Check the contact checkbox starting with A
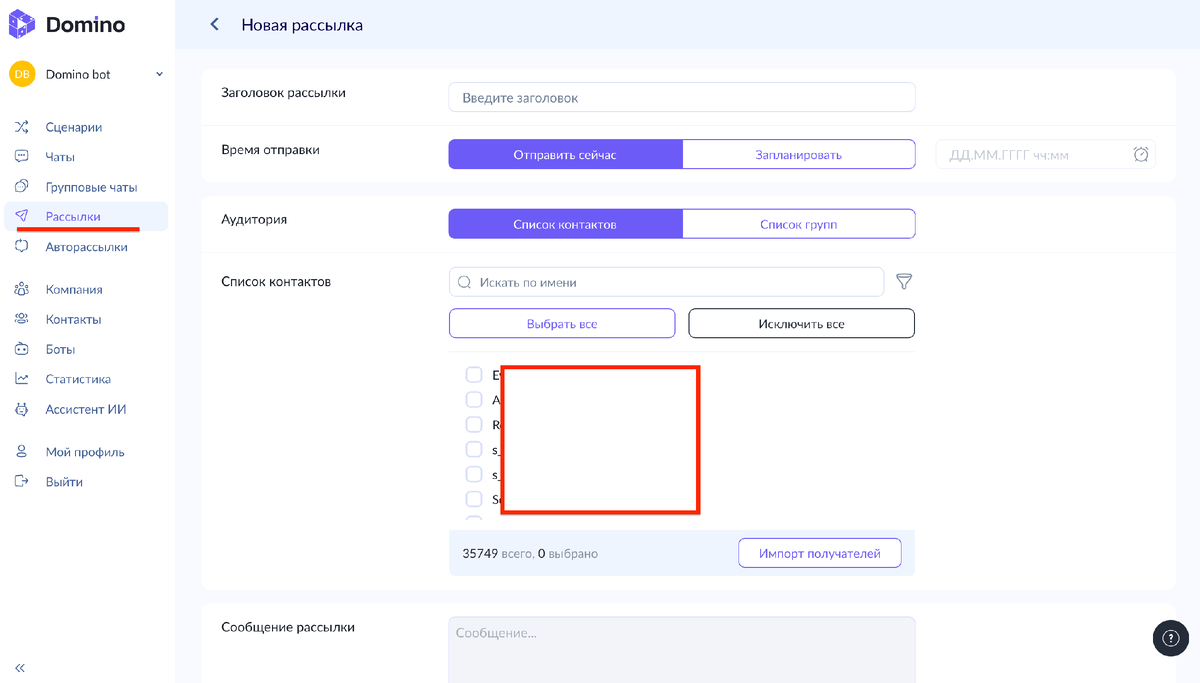Viewport: 1200px width, 683px height. tap(474, 400)
